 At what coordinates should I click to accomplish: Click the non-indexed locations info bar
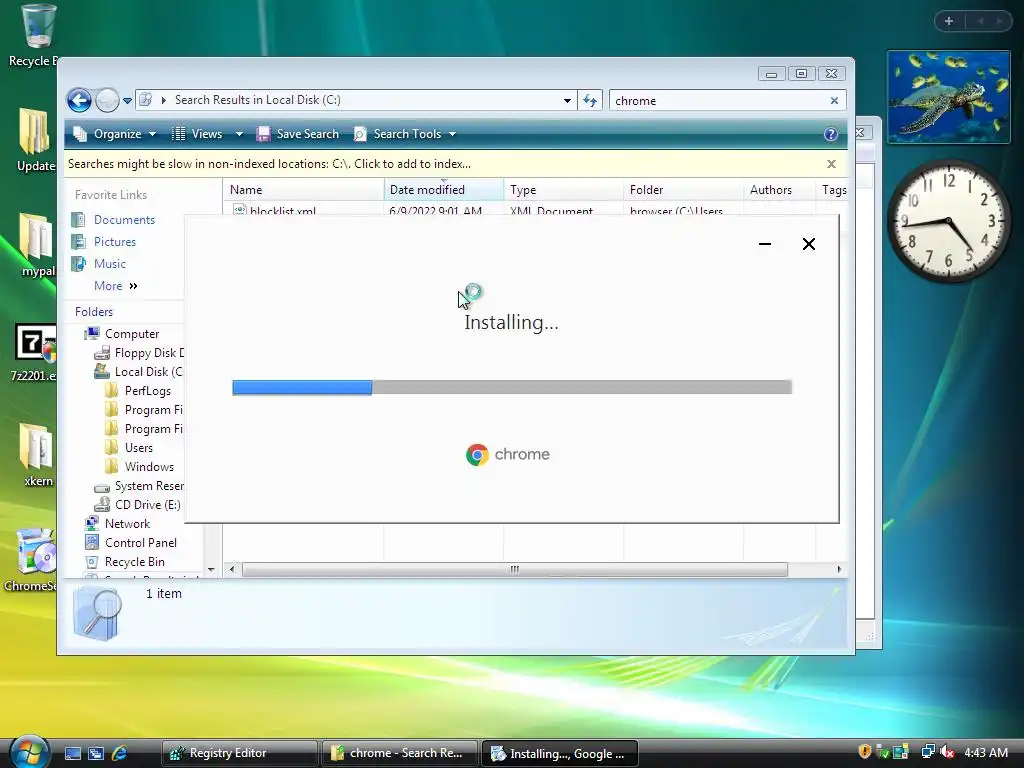tap(269, 164)
